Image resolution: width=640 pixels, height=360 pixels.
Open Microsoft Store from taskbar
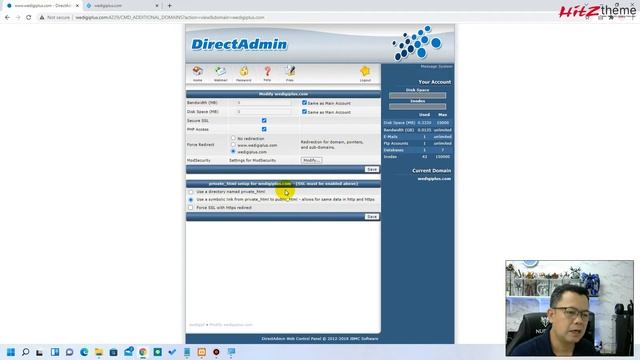[x=113, y=352]
